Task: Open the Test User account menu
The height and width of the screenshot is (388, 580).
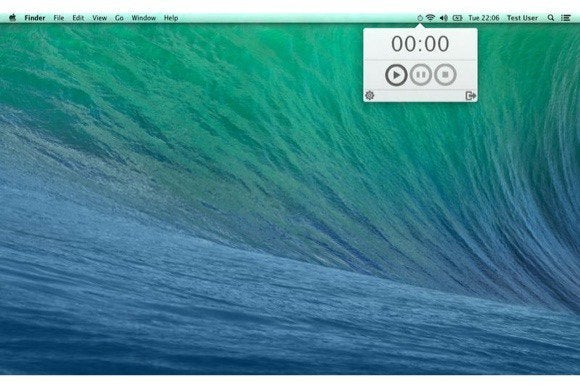Action: pos(522,18)
